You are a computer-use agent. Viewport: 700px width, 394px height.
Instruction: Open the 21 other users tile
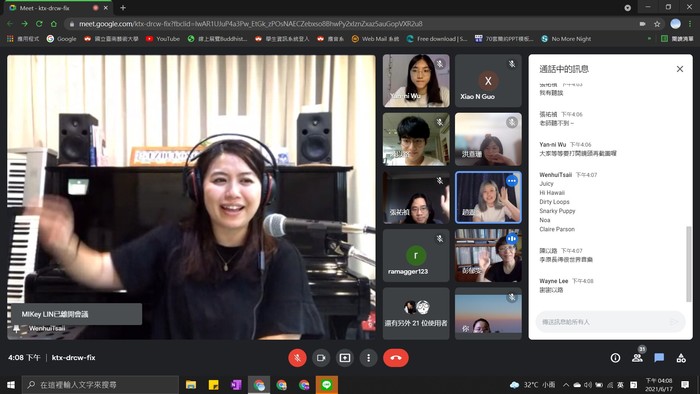416,314
